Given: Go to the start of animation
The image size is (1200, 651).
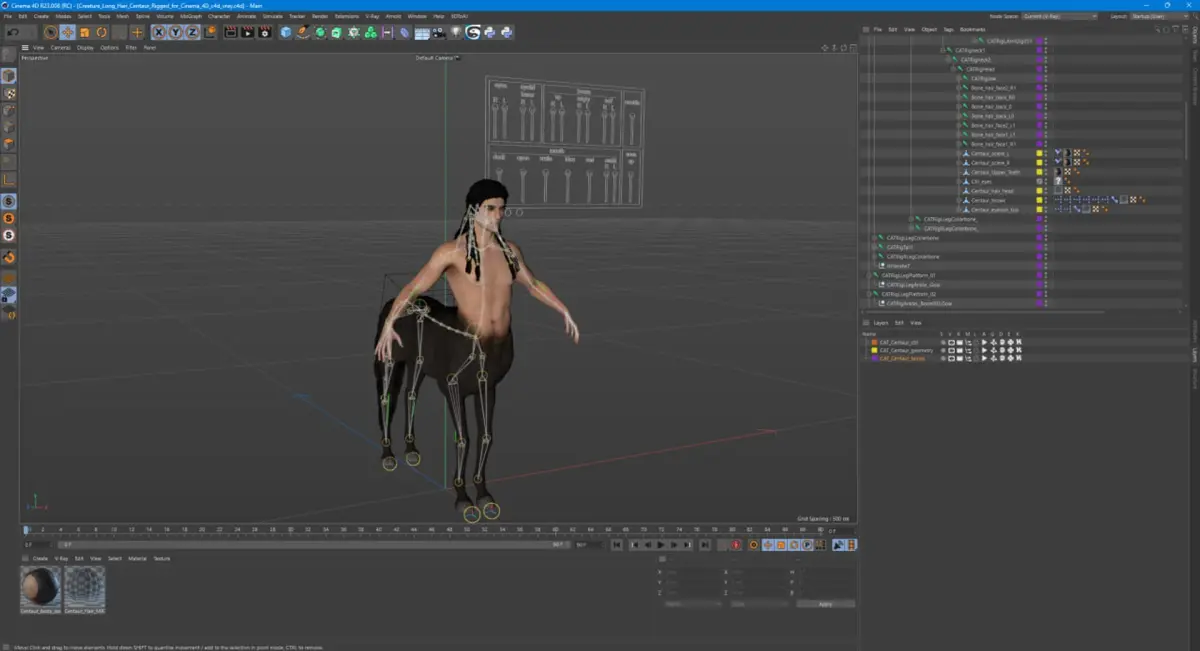Looking at the screenshot, I should coord(617,545).
